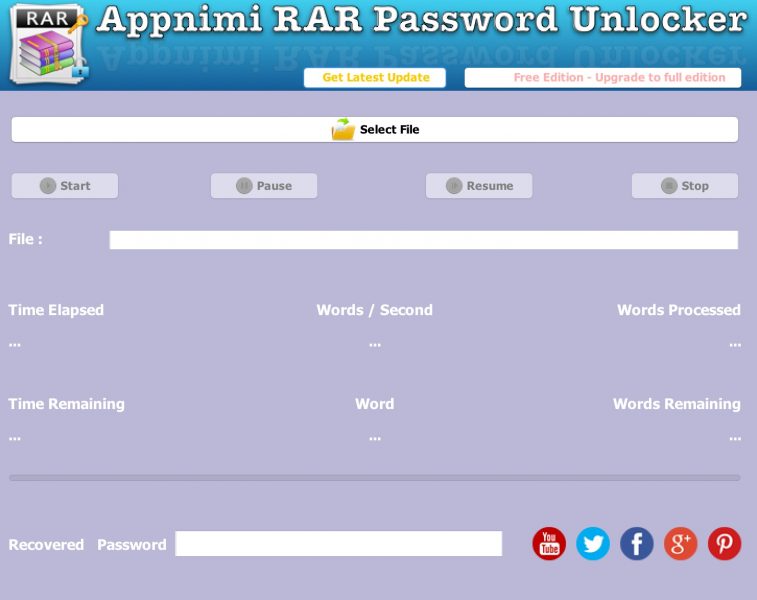Resume the password recovery process

(479, 186)
